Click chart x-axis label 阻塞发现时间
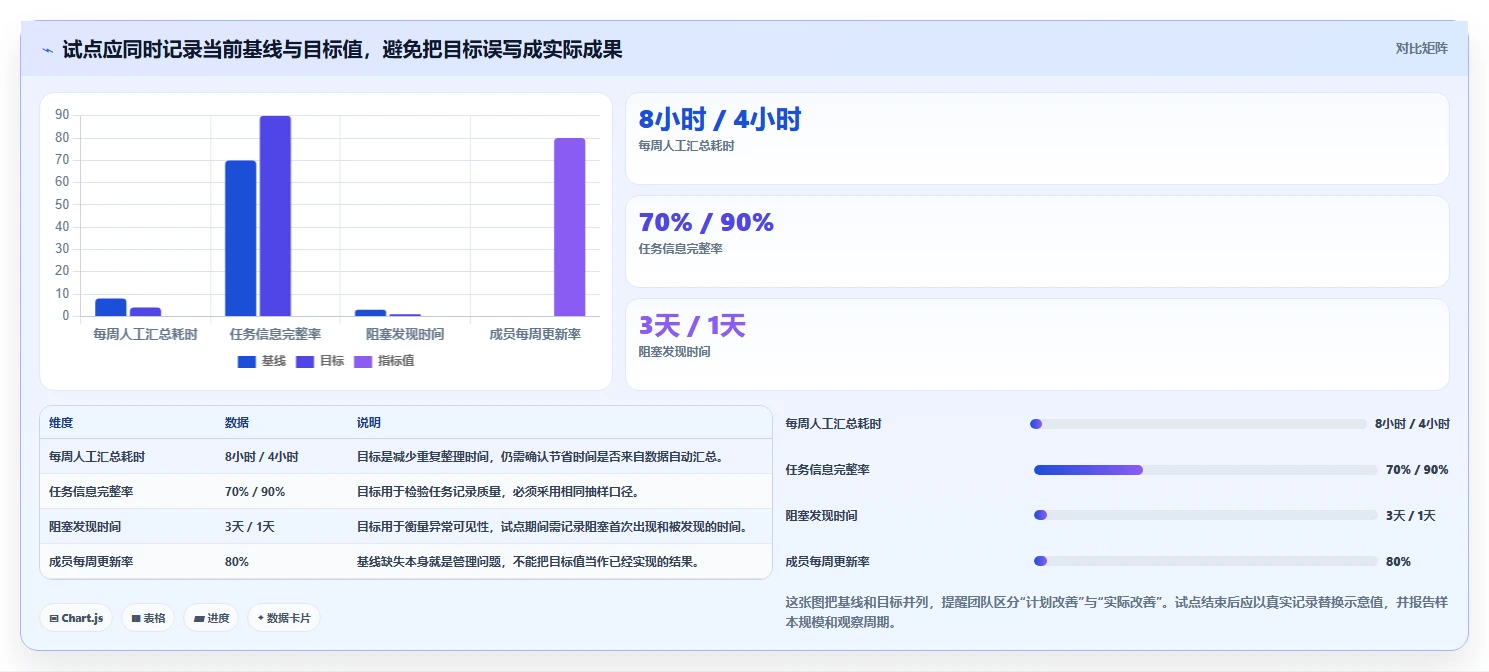This screenshot has height=672, width=1489. [x=405, y=334]
